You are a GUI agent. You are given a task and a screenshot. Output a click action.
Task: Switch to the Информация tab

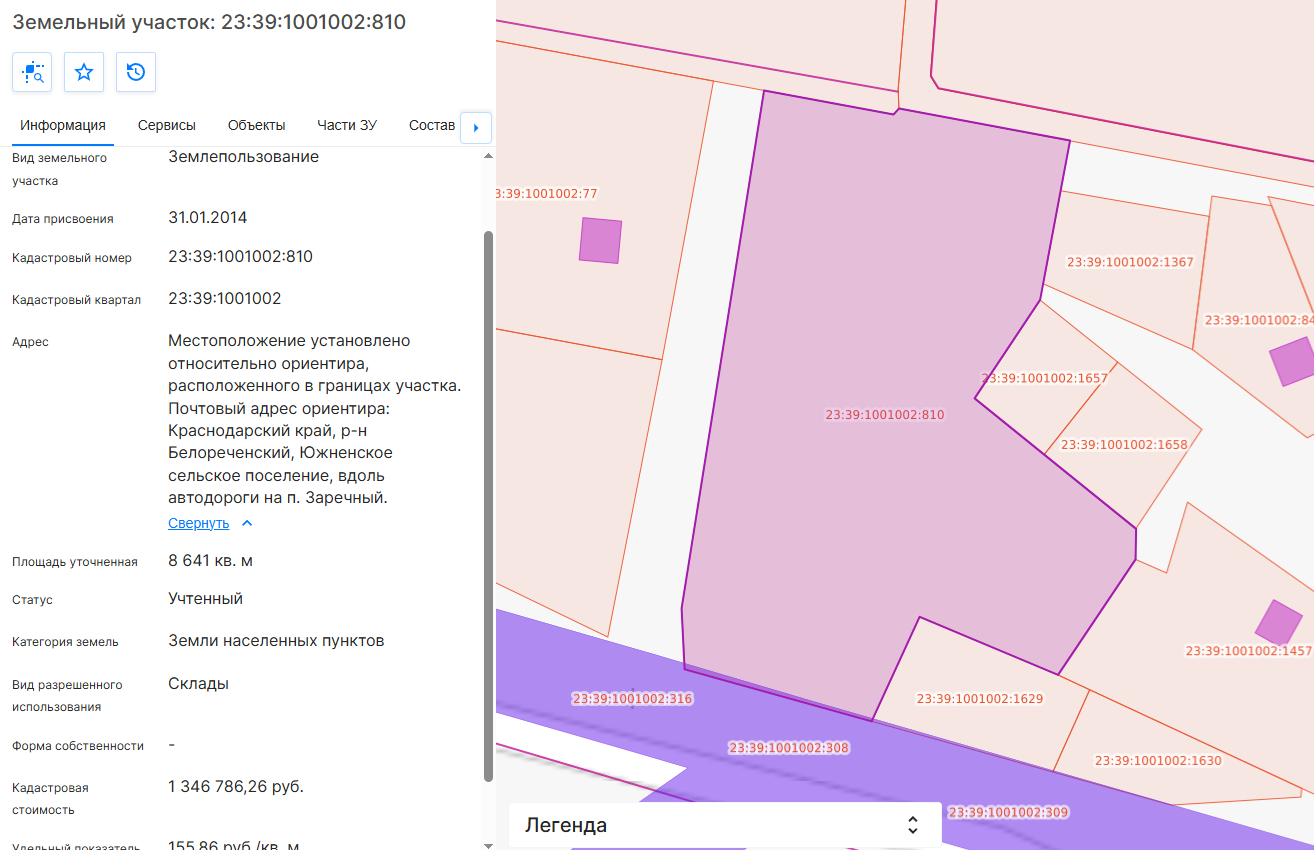(63, 125)
